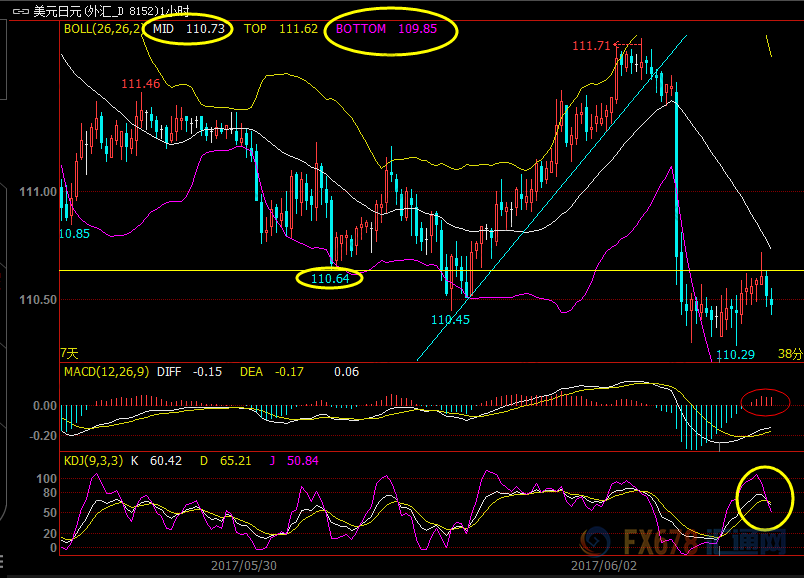The image size is (804, 578).
Task: Click the 111.46 red price label
Action: pos(140,84)
